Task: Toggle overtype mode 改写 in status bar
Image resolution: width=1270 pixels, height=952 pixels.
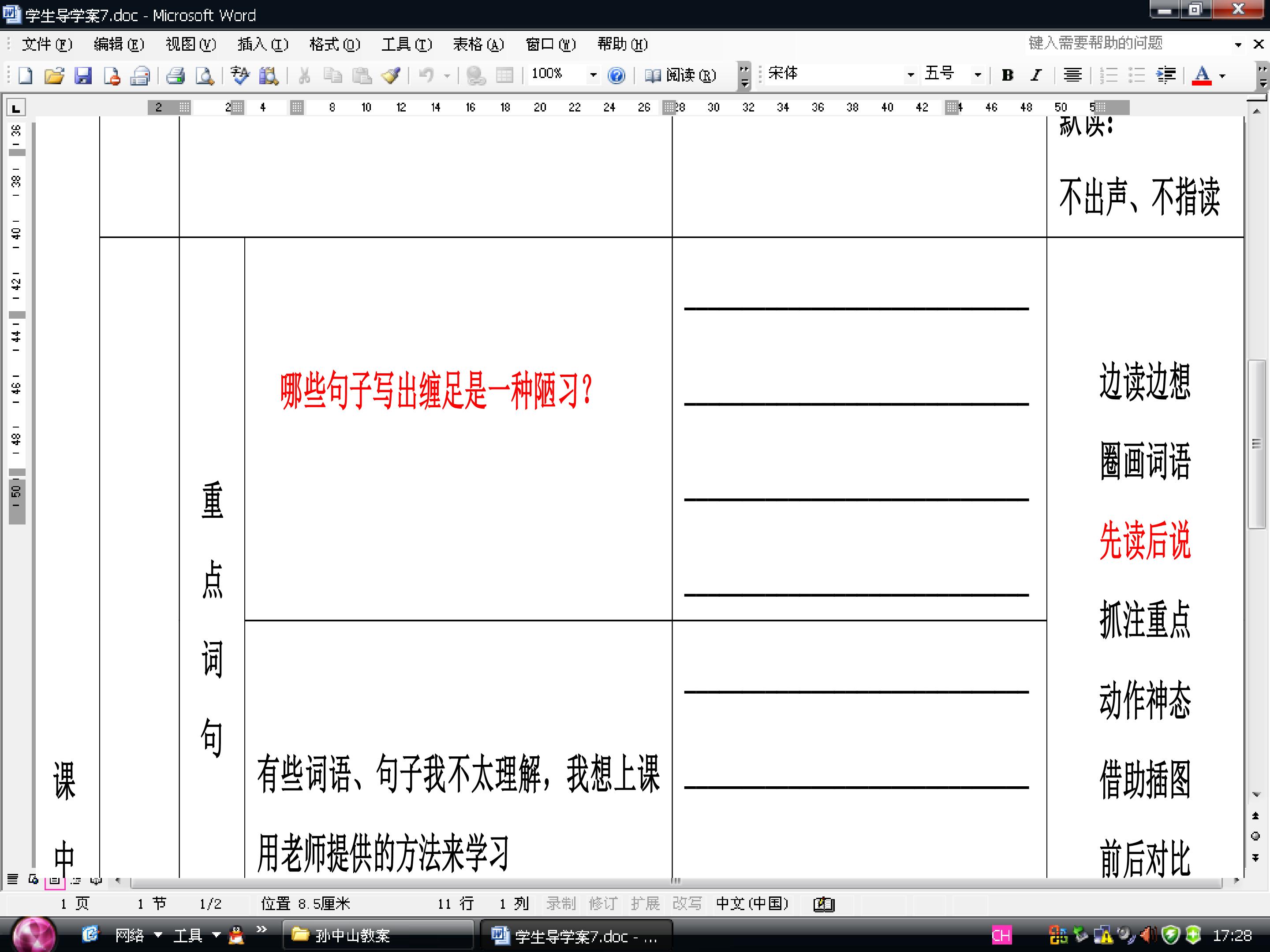Action: click(687, 904)
